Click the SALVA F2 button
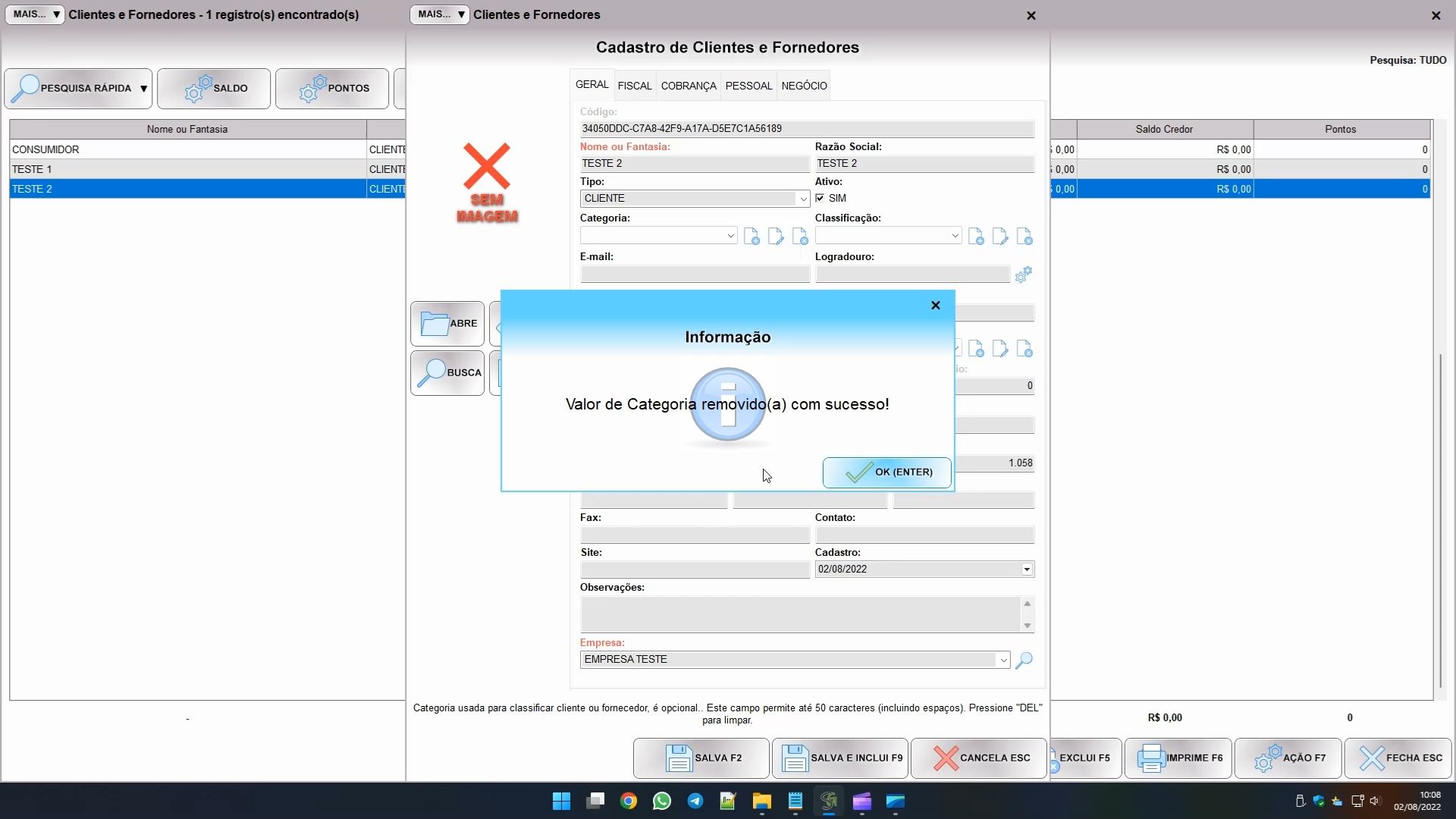This screenshot has height=819, width=1456. pos(701,758)
